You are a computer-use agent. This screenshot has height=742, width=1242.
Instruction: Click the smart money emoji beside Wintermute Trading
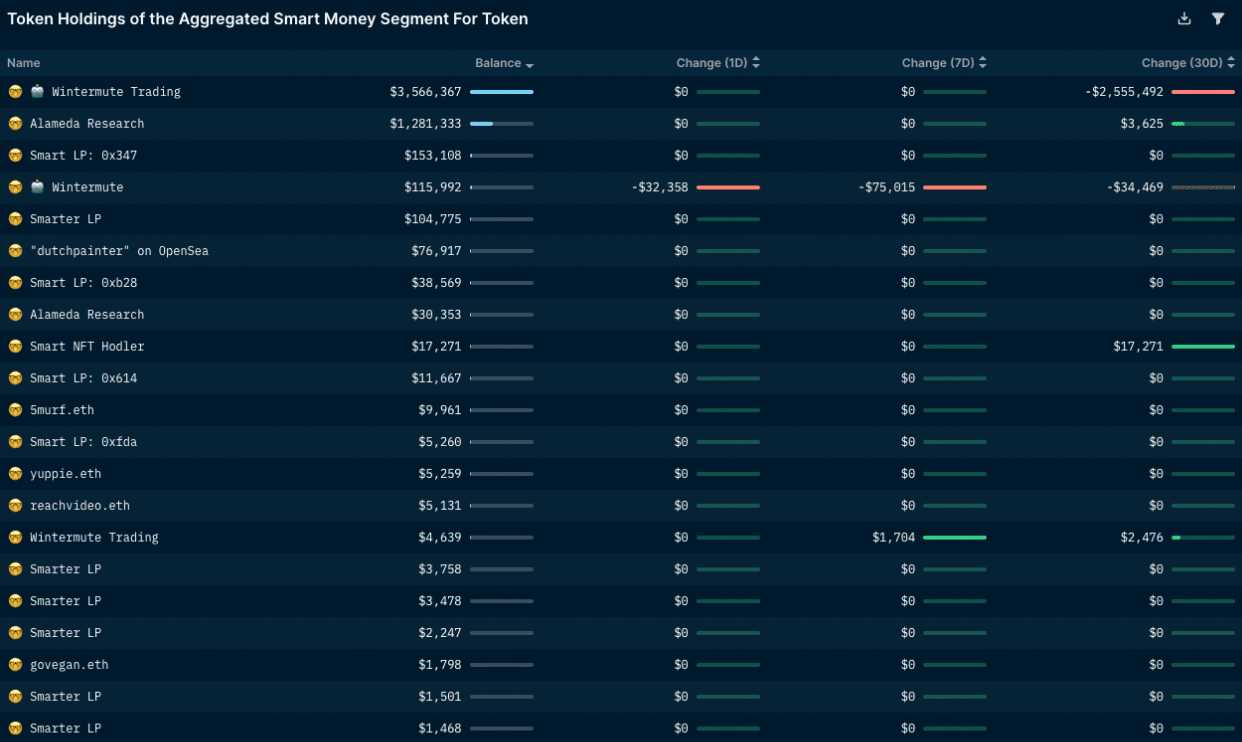coord(15,91)
